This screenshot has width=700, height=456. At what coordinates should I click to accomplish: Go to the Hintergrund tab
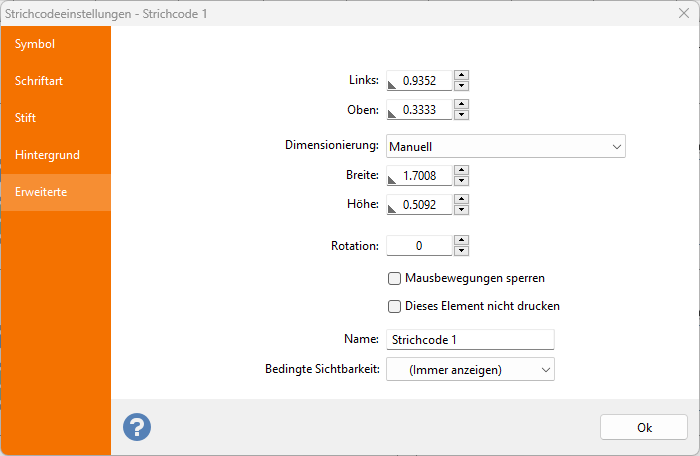pos(56,155)
